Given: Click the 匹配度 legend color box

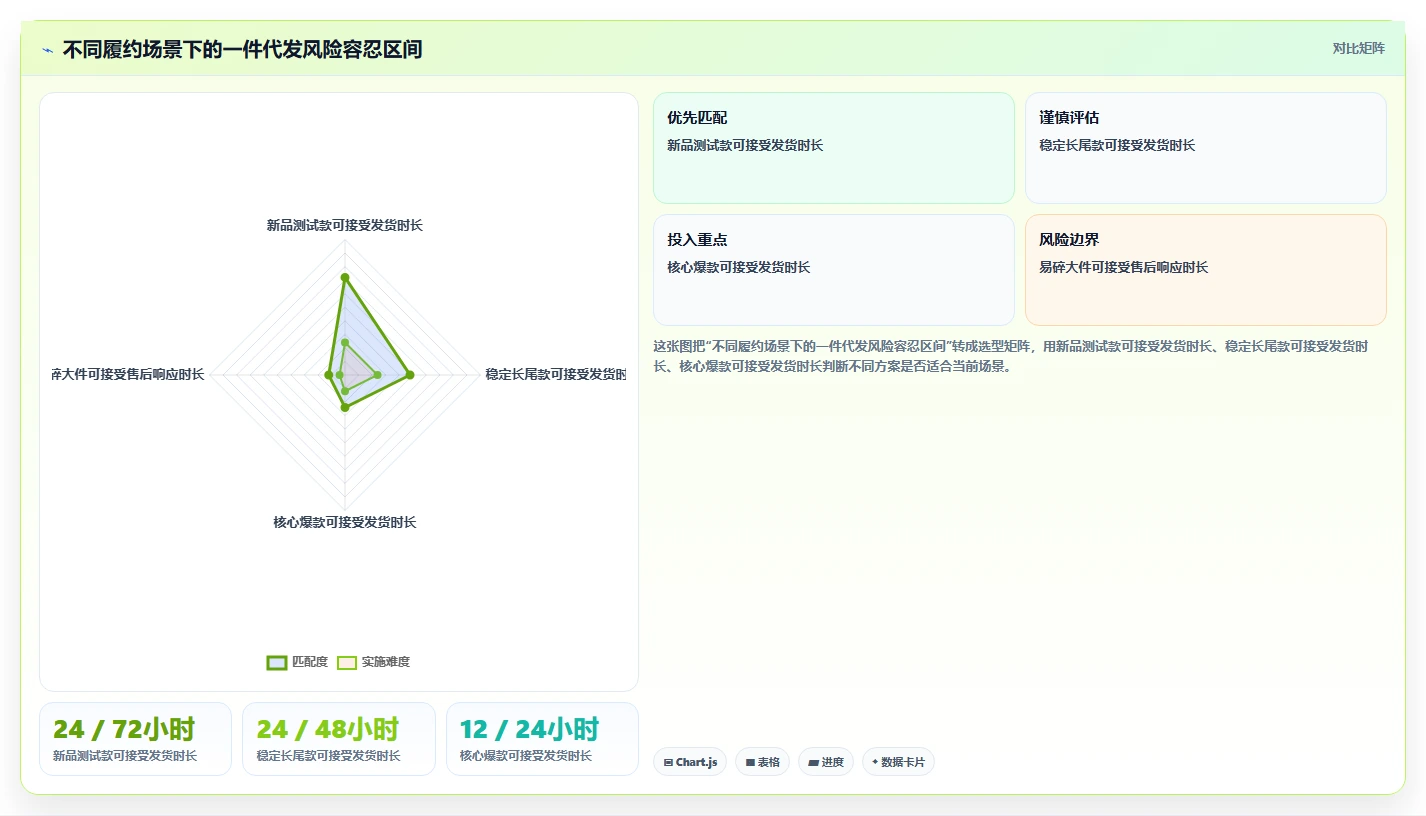Looking at the screenshot, I should [277, 662].
